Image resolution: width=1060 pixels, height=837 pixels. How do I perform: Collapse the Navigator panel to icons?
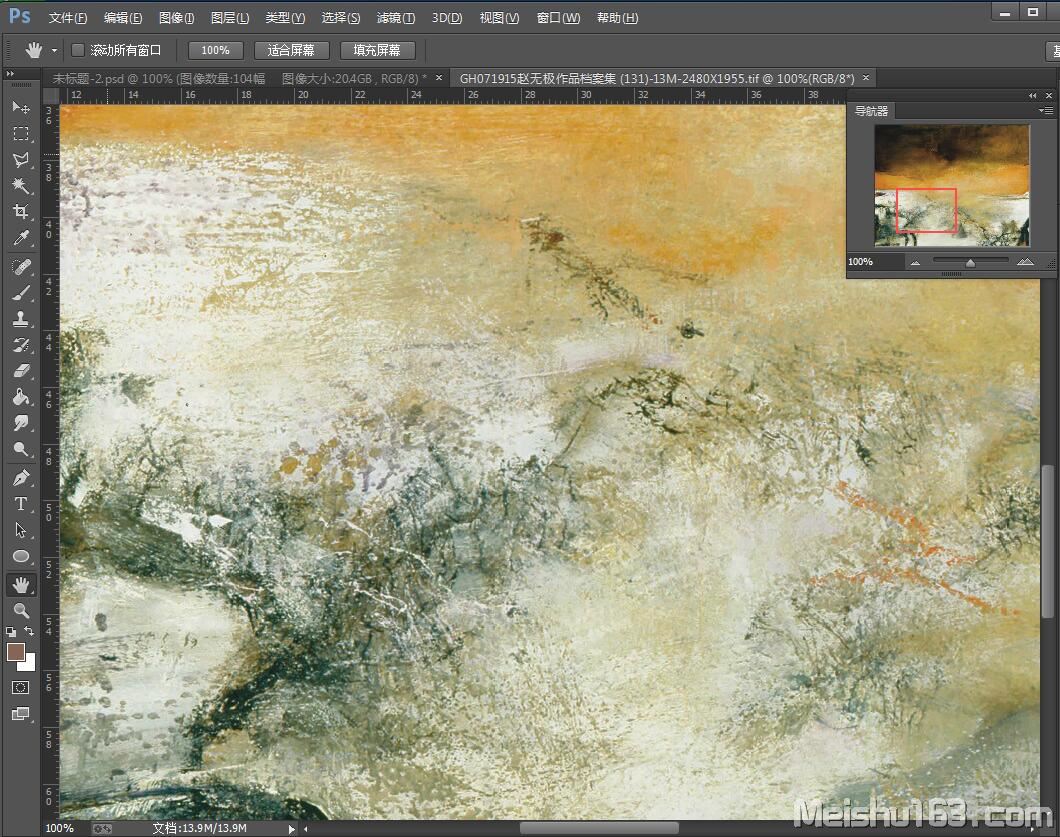tap(1032, 95)
